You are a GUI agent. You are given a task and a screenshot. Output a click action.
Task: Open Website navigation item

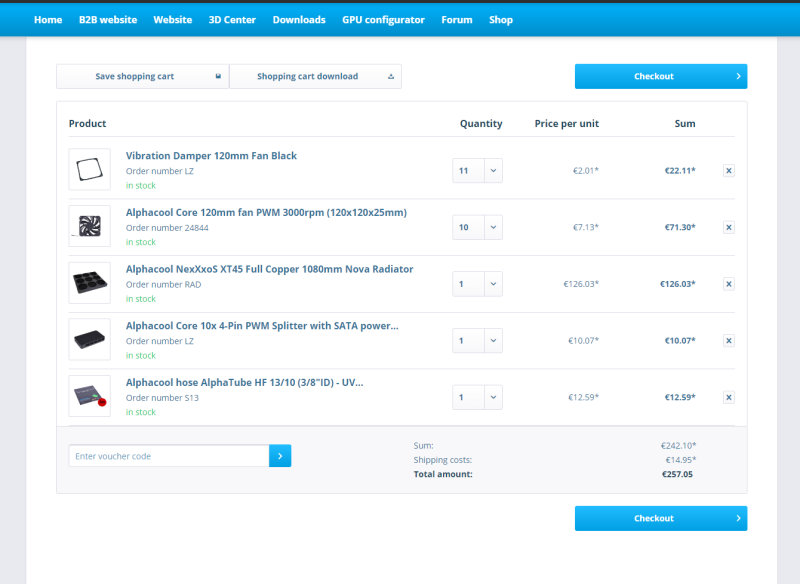click(172, 19)
